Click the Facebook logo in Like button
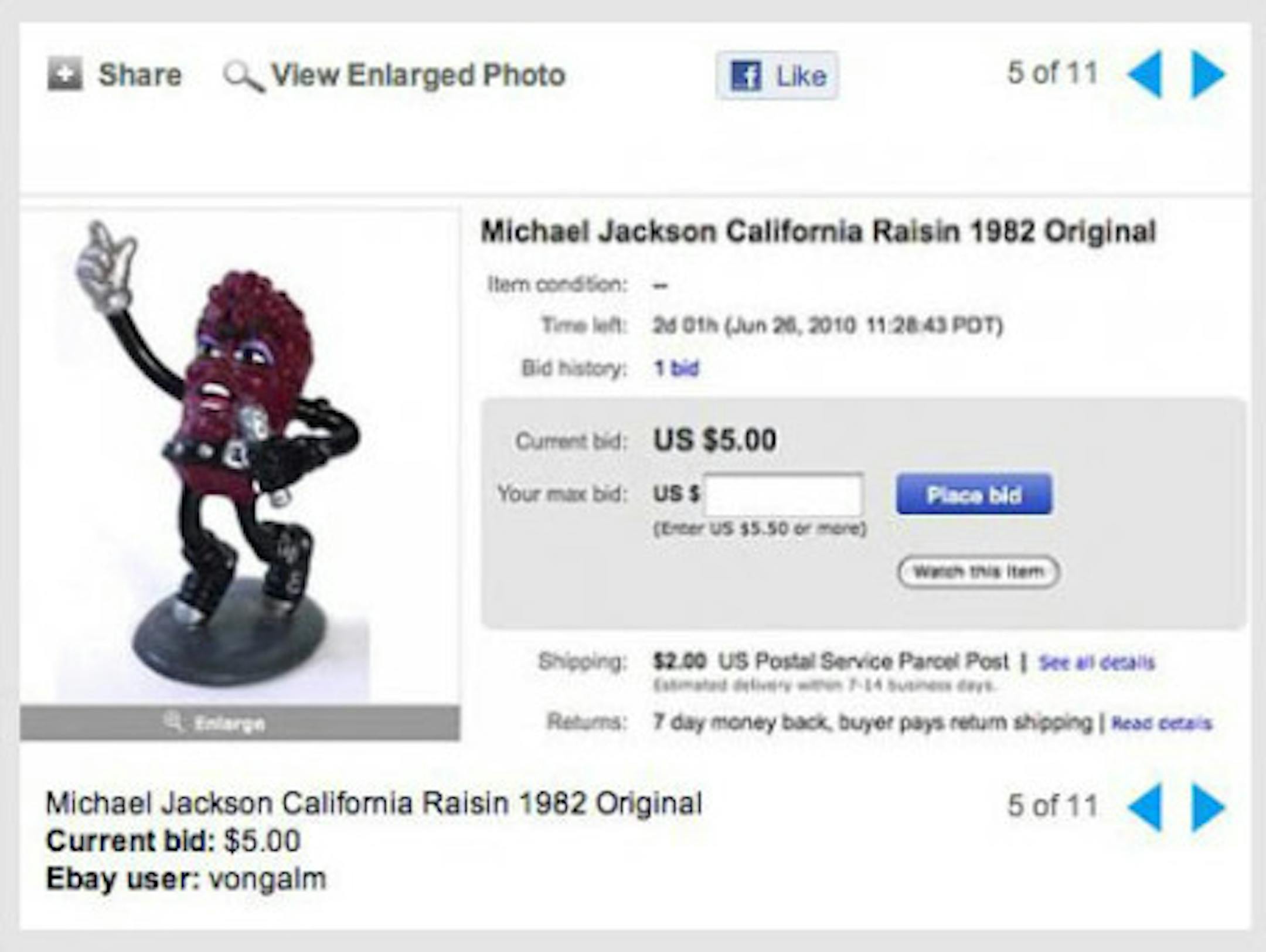 pyautogui.click(x=746, y=76)
